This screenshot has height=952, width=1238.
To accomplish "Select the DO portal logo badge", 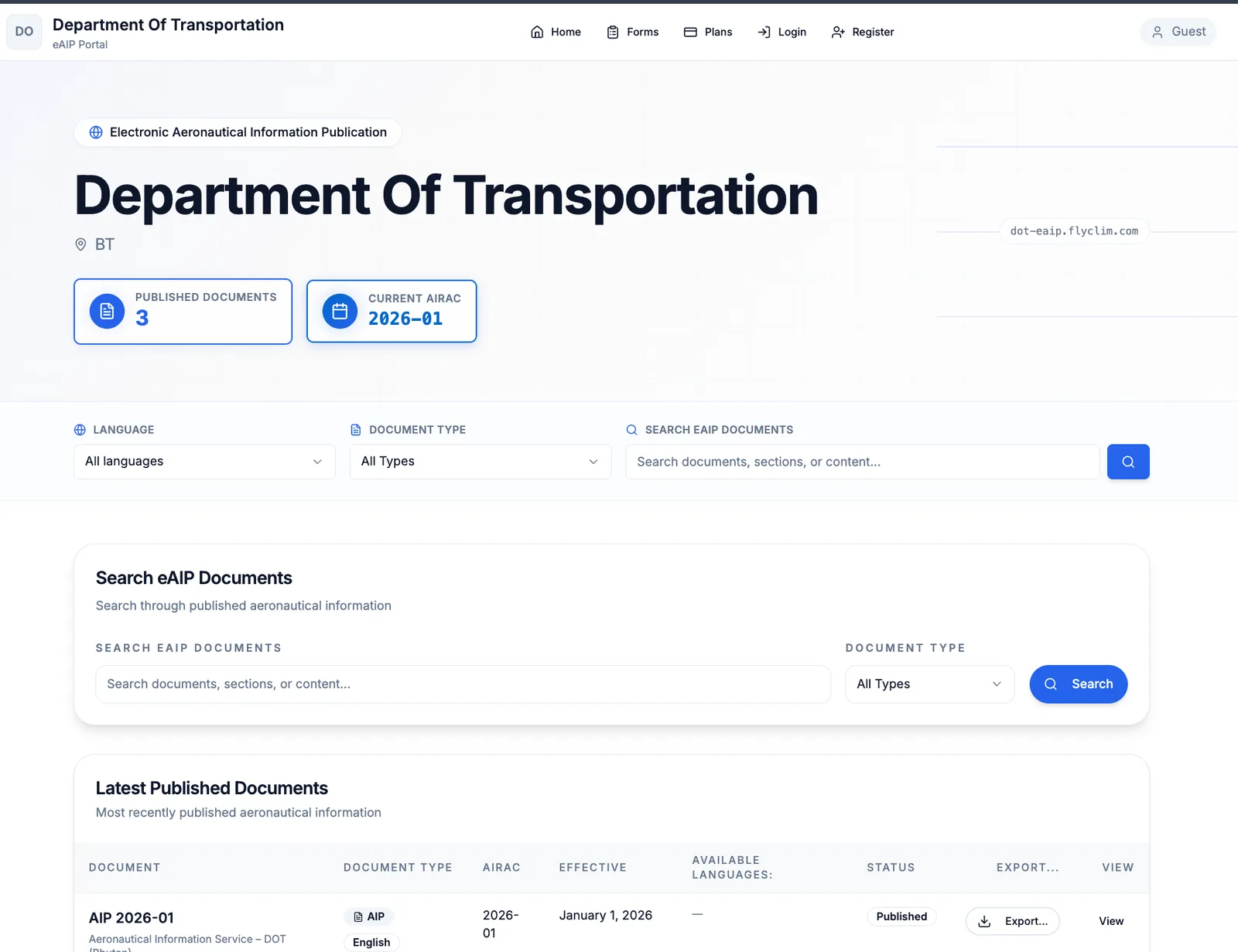I will coord(23,32).
